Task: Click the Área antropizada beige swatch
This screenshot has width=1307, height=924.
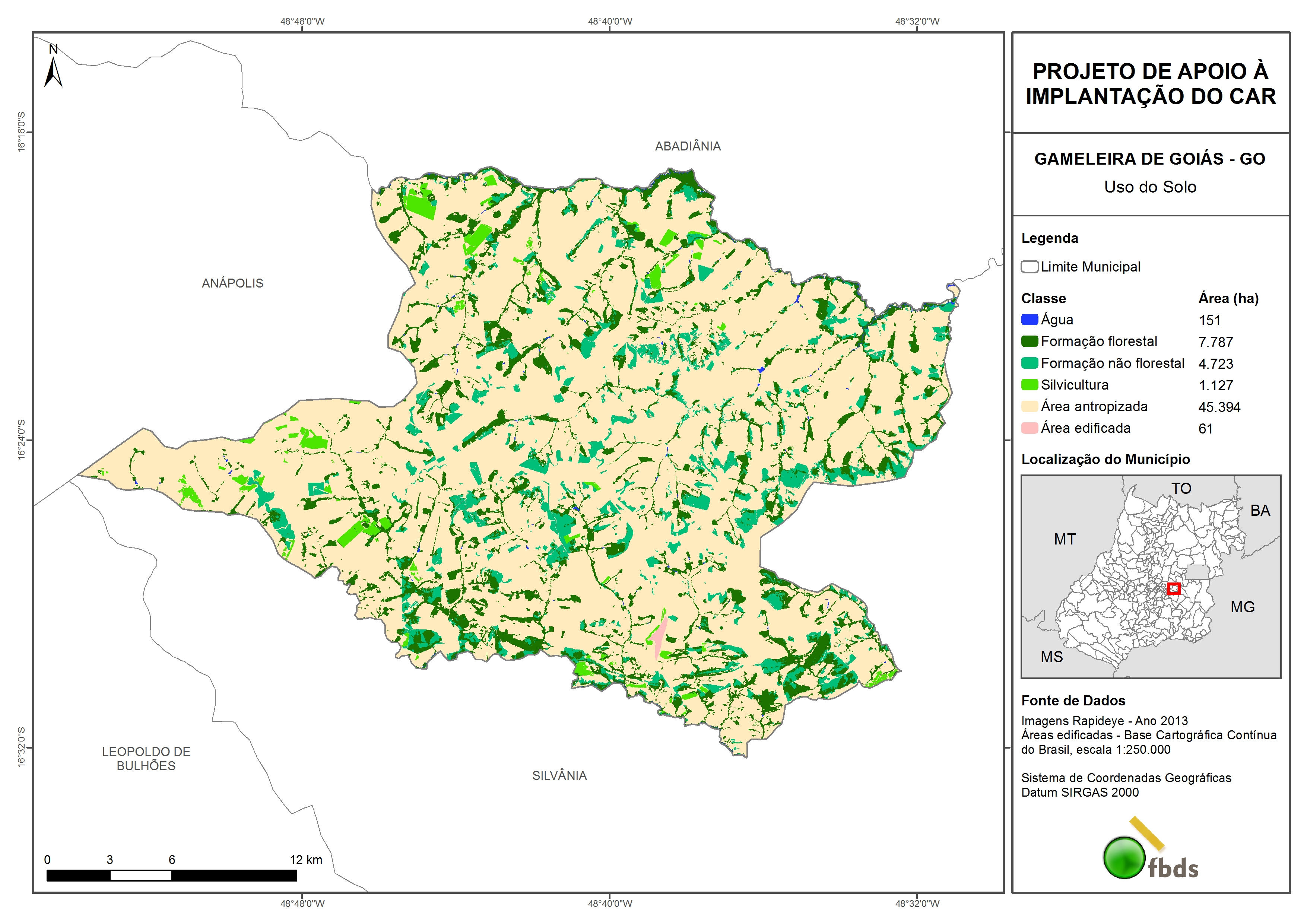Action: click(1029, 406)
